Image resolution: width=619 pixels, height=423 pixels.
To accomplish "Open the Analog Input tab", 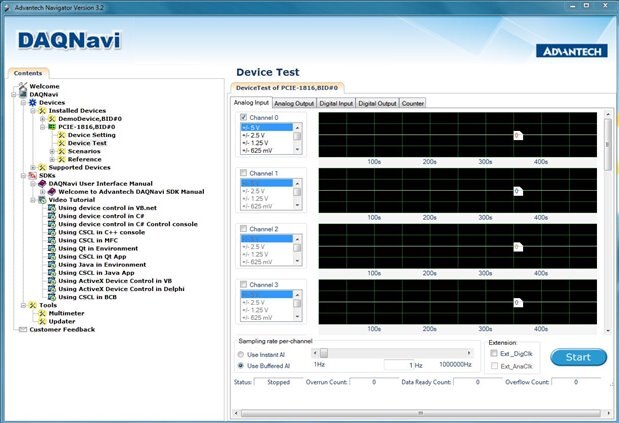I will [x=251, y=103].
